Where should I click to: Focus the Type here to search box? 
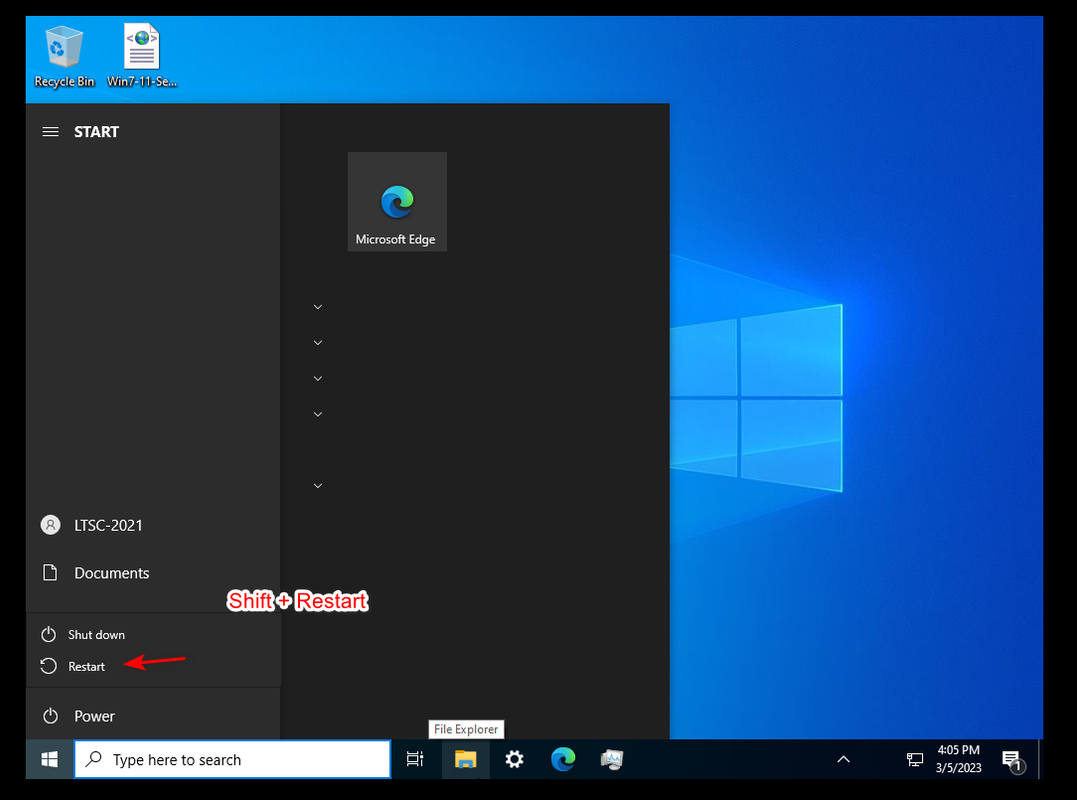point(232,759)
